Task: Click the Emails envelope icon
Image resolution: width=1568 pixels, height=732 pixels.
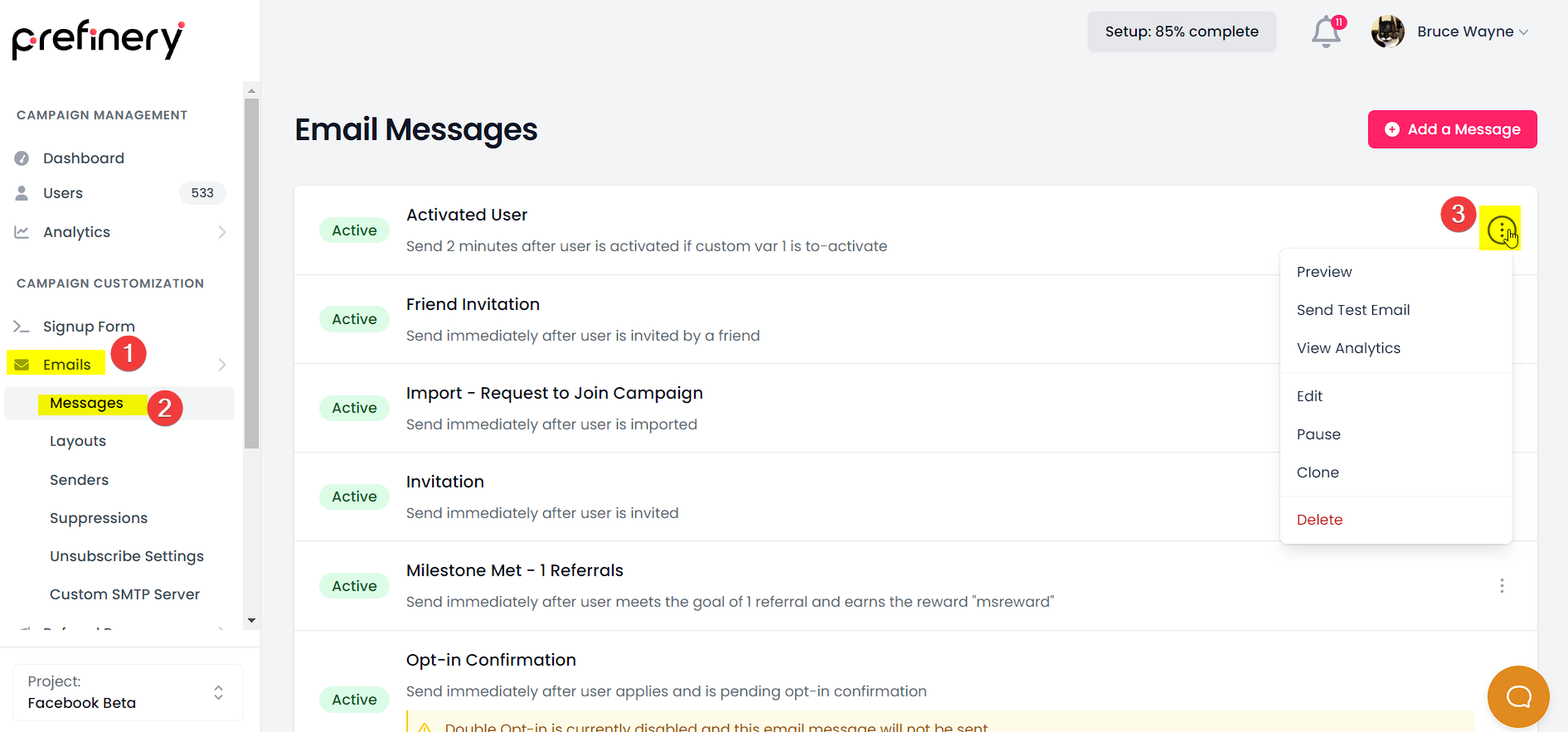Action: [22, 365]
